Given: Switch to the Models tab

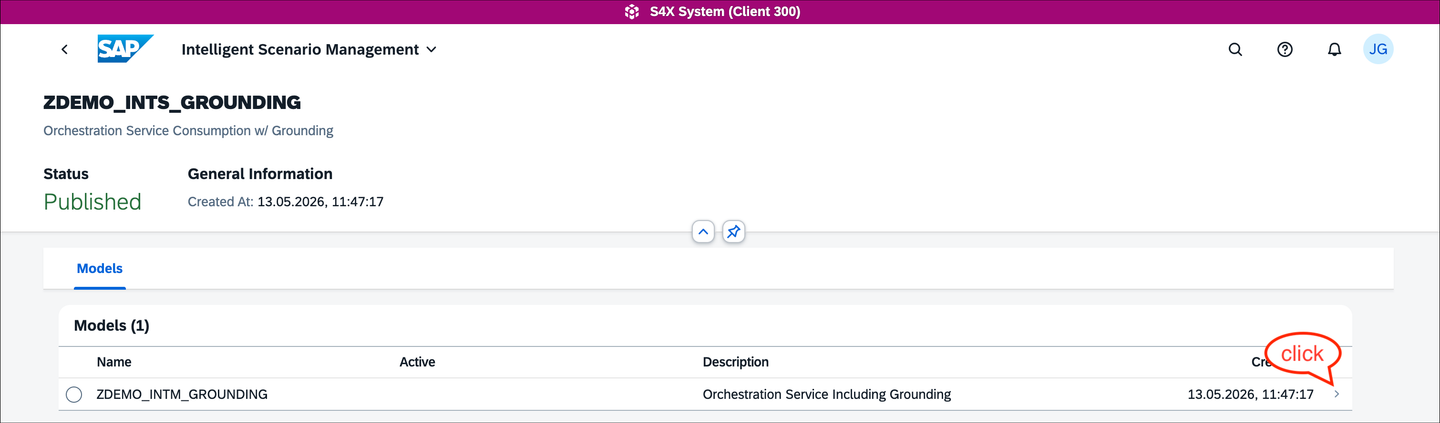Looking at the screenshot, I should [x=100, y=269].
